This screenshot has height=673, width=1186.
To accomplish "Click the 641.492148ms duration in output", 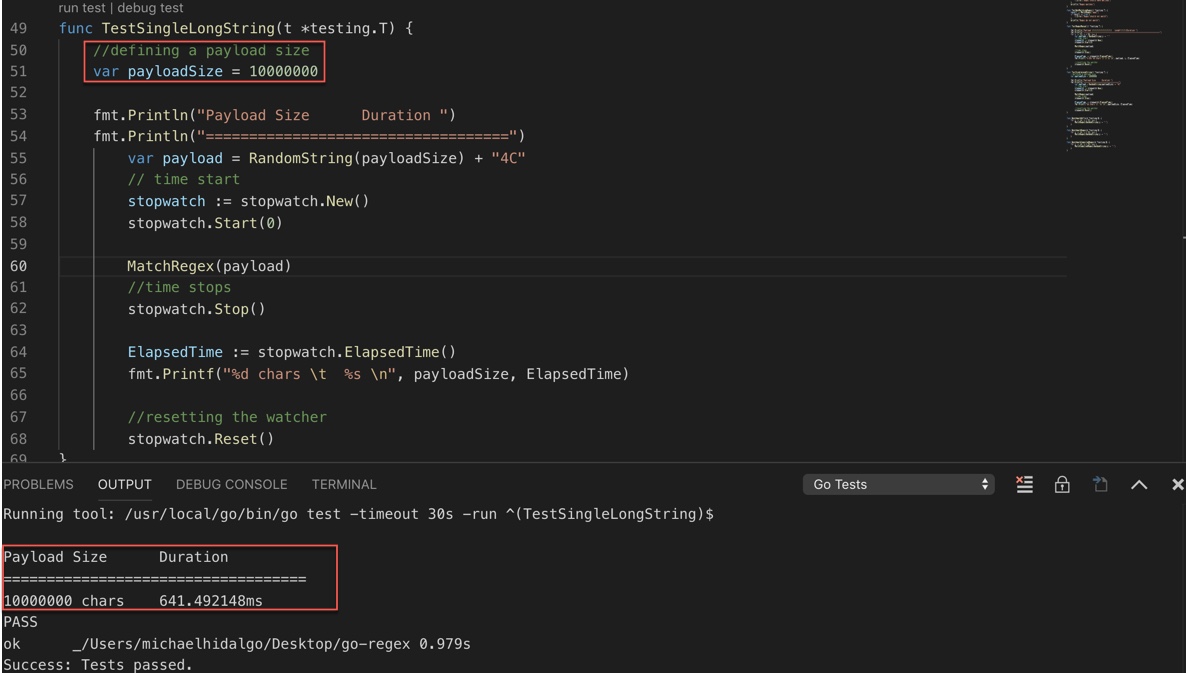I will 217,601.
